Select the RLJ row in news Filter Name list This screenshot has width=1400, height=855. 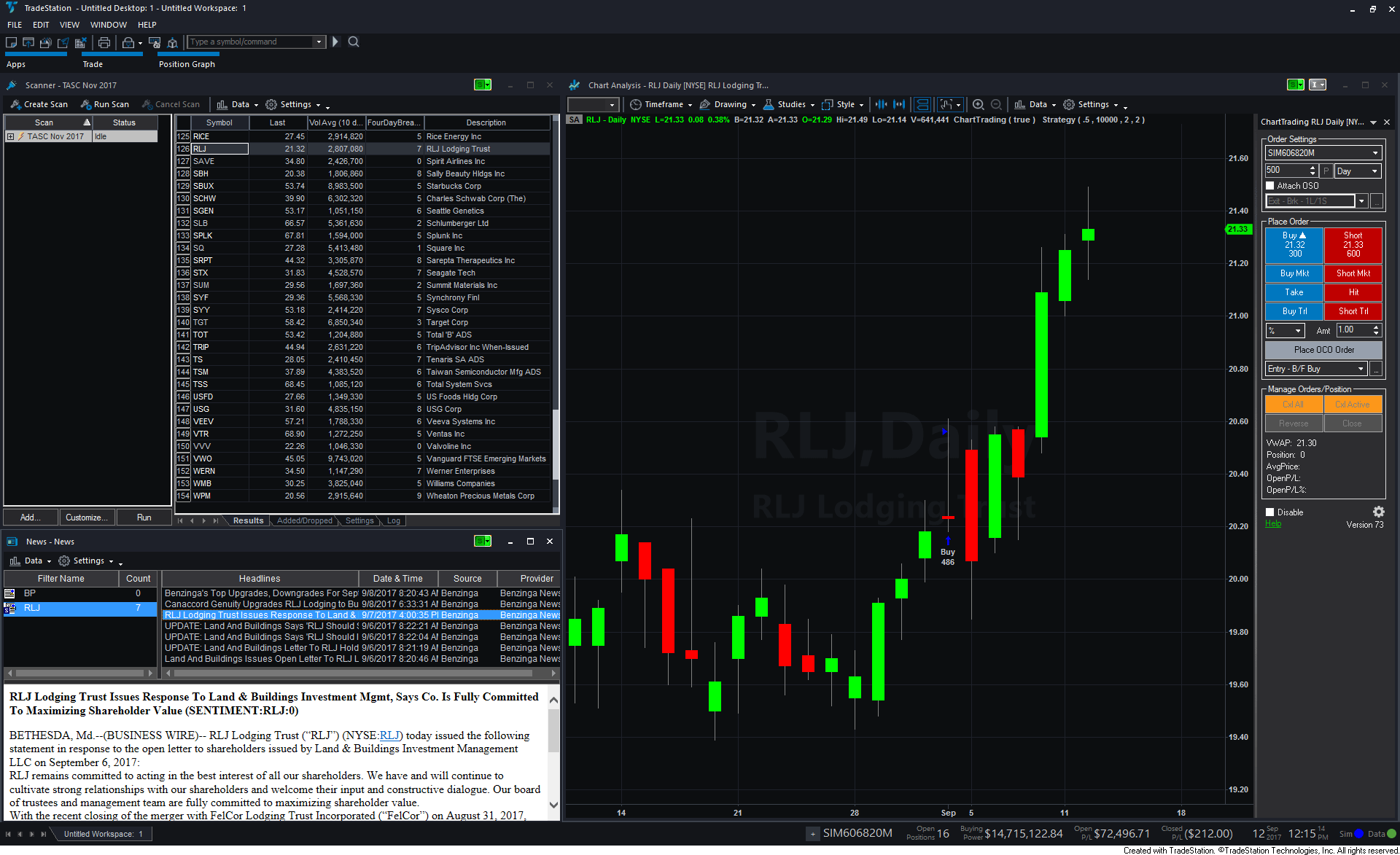point(80,608)
